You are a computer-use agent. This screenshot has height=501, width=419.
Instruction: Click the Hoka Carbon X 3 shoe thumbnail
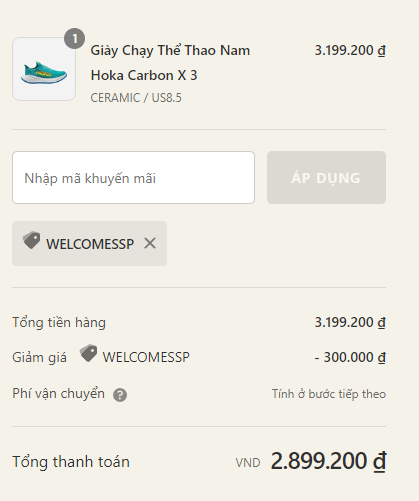pyautogui.click(x=44, y=69)
